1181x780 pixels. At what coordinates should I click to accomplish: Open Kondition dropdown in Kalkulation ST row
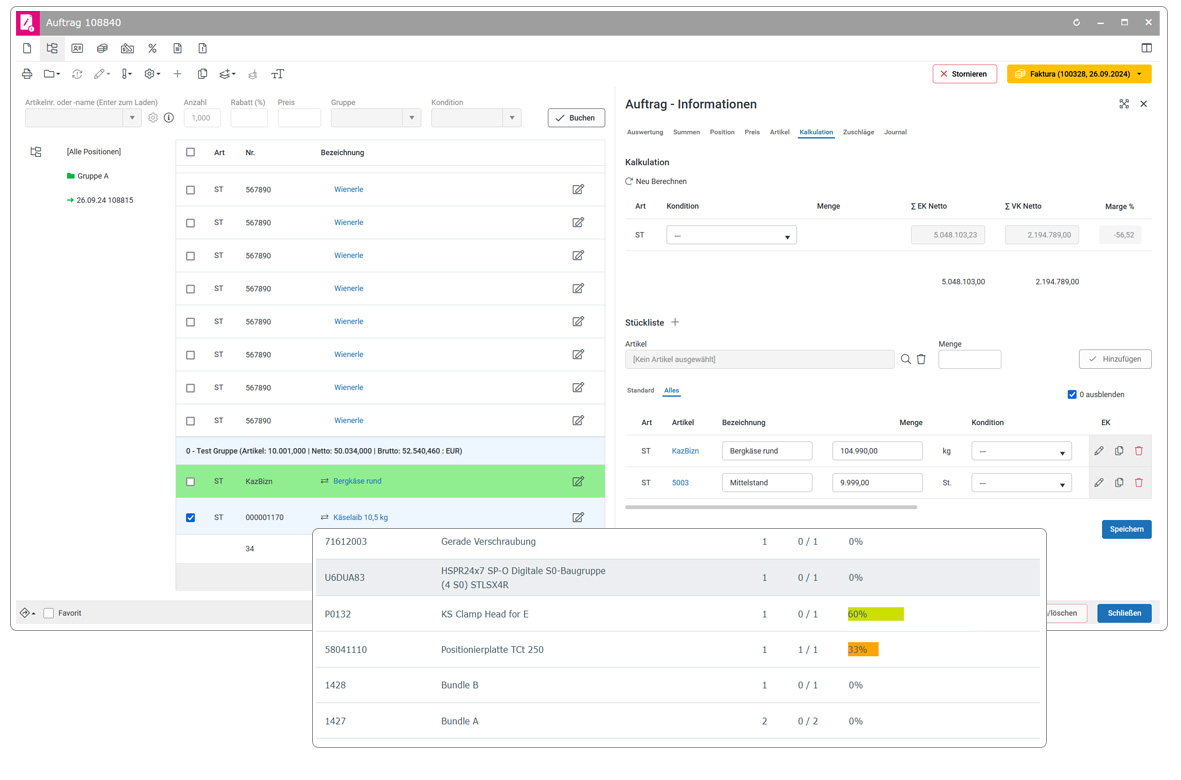(x=731, y=236)
